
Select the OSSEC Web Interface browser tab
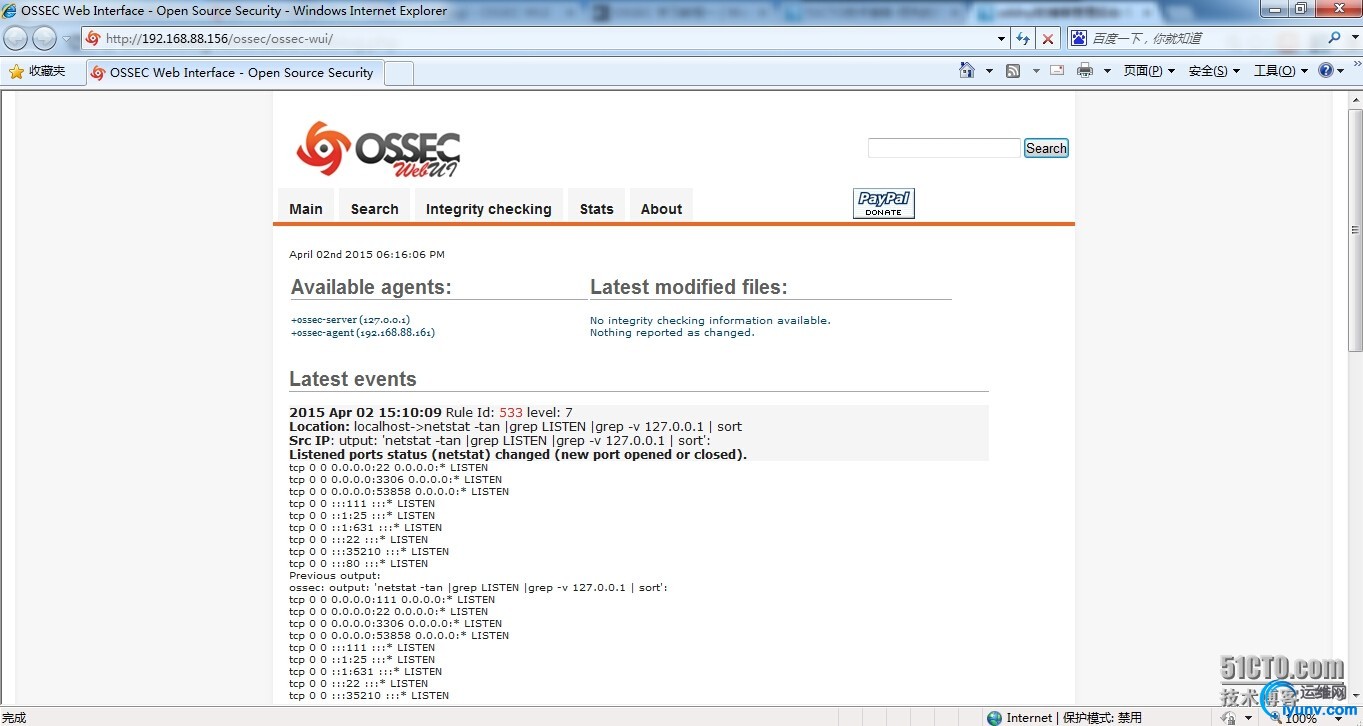(233, 73)
